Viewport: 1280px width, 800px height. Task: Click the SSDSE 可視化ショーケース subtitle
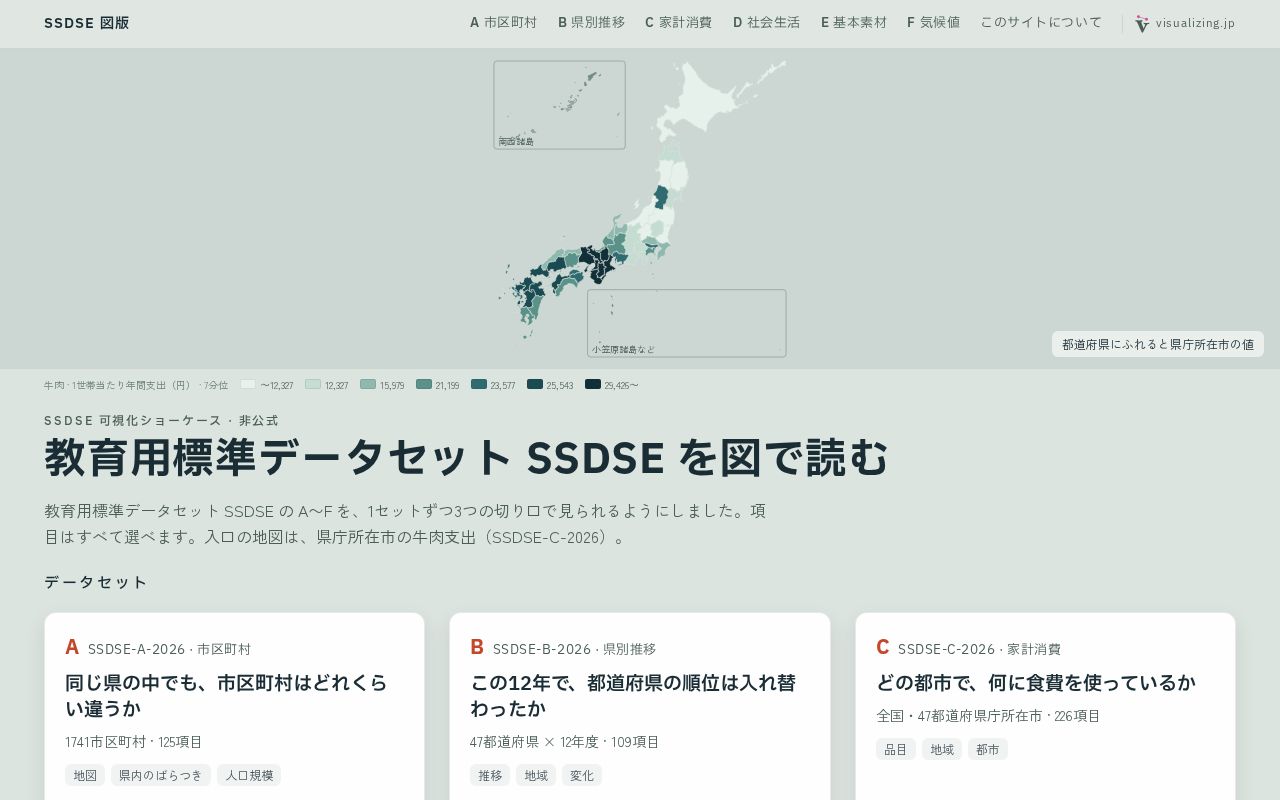point(161,421)
